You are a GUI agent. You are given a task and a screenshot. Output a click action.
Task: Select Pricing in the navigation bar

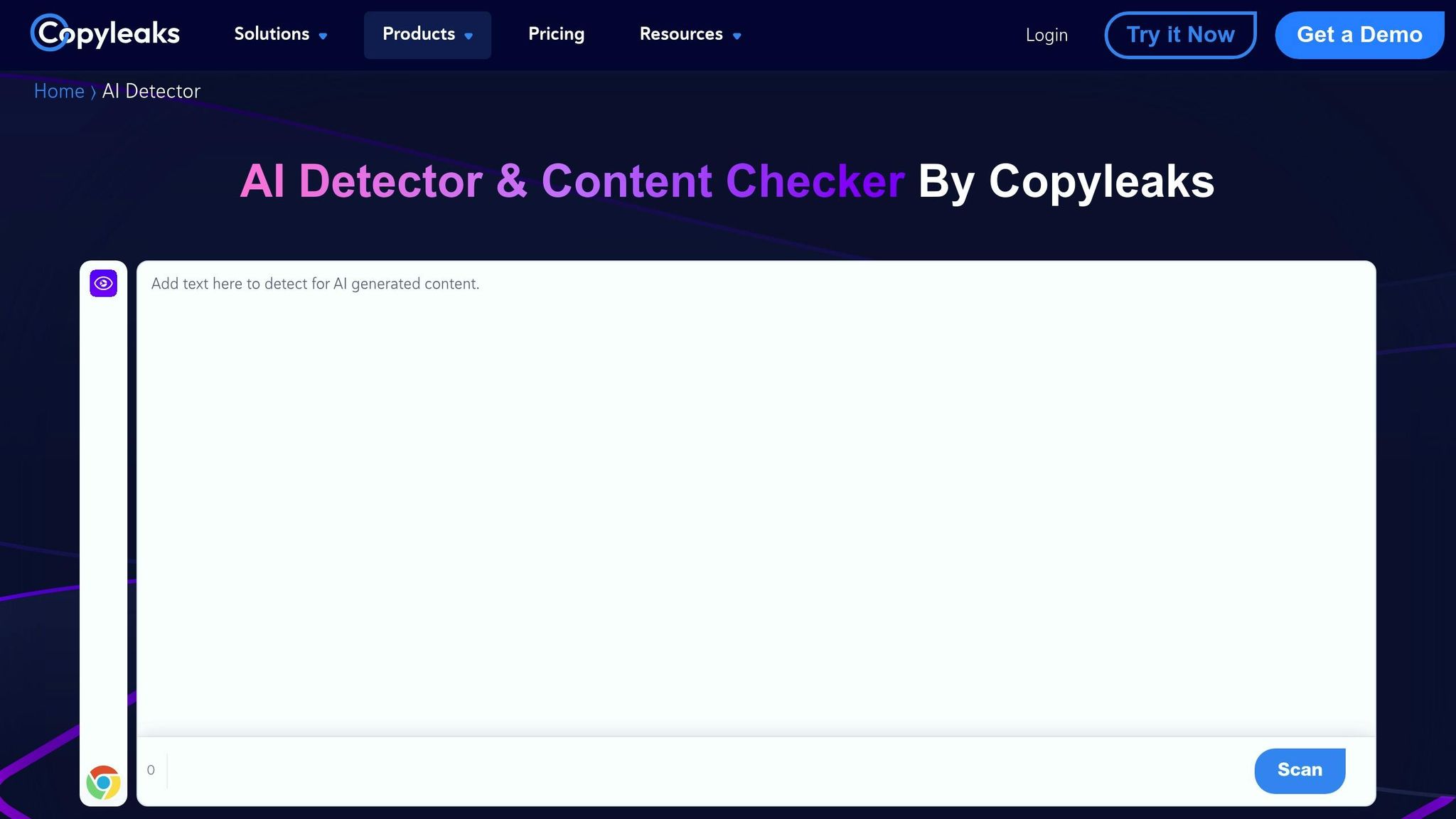[x=556, y=34]
